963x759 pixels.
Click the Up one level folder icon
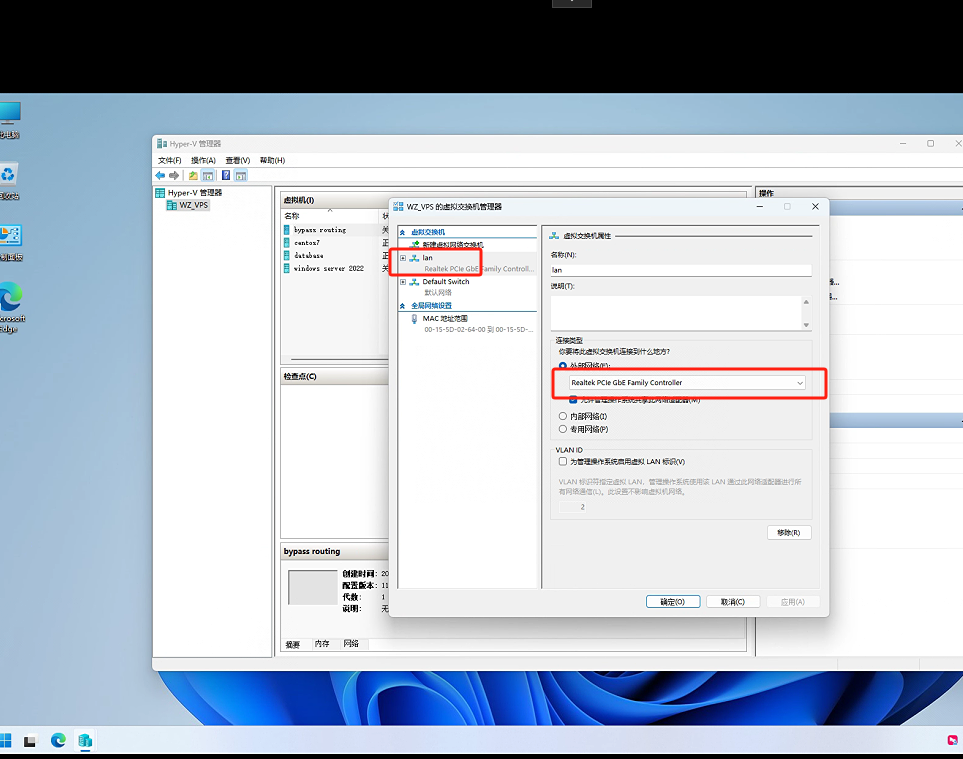[x=193, y=176]
